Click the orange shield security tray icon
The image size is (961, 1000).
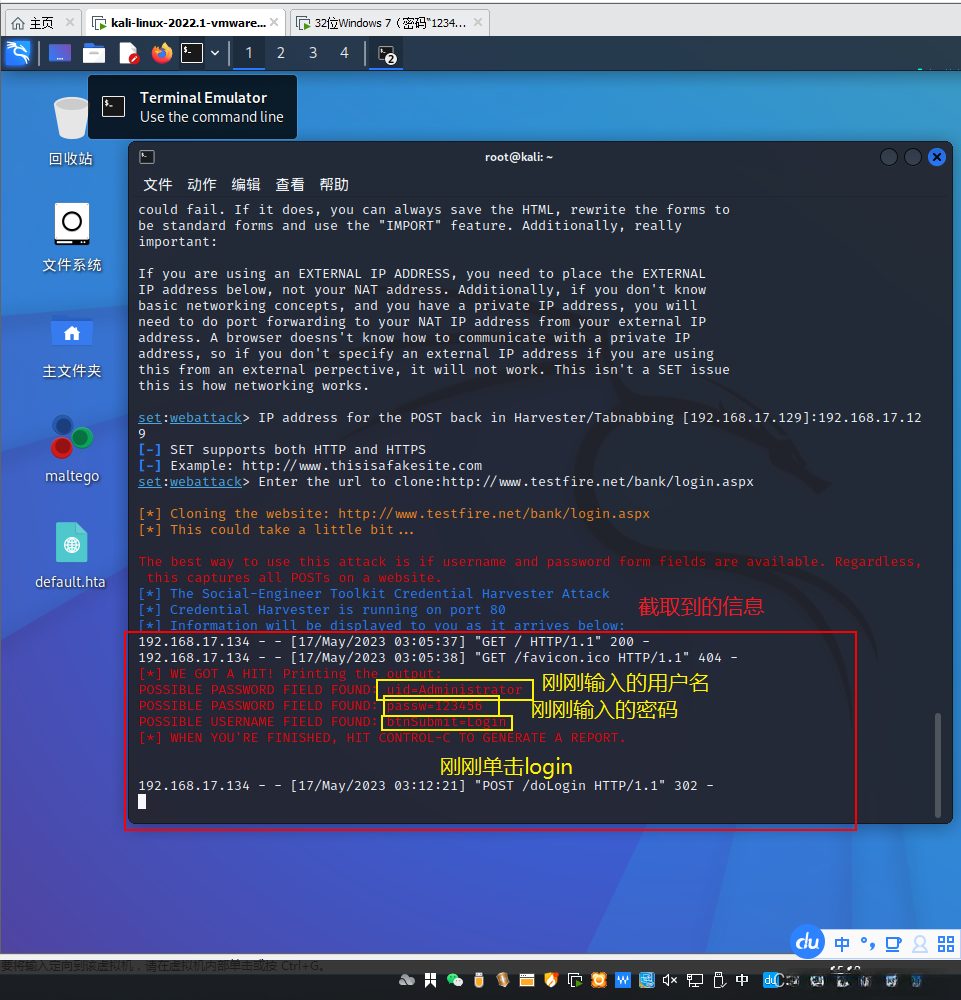[x=551, y=980]
